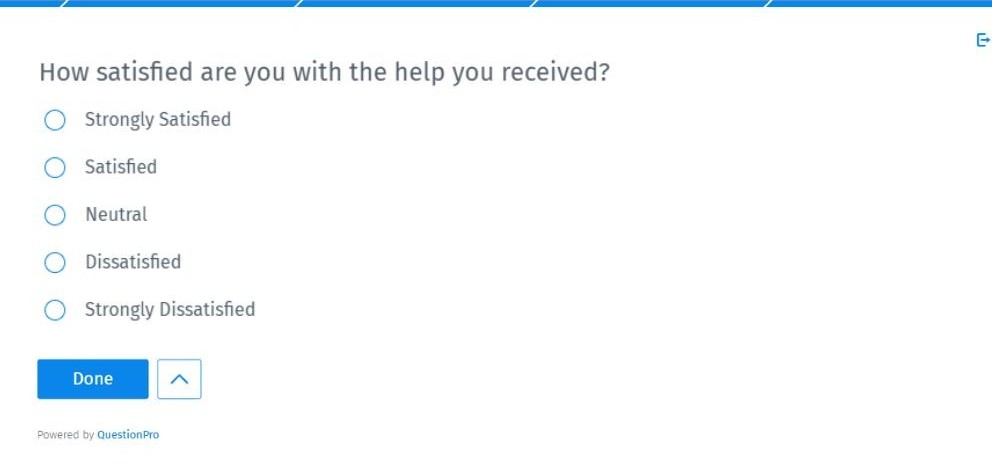This screenshot has width=992, height=471.
Task: Go back using the up chevron button
Action: tap(179, 379)
